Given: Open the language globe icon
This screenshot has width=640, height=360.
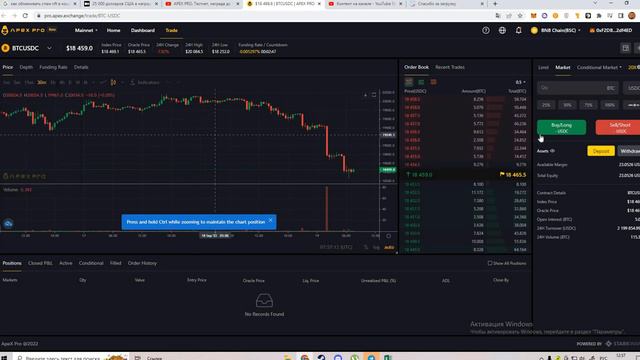Looking at the screenshot, I should 502,30.
